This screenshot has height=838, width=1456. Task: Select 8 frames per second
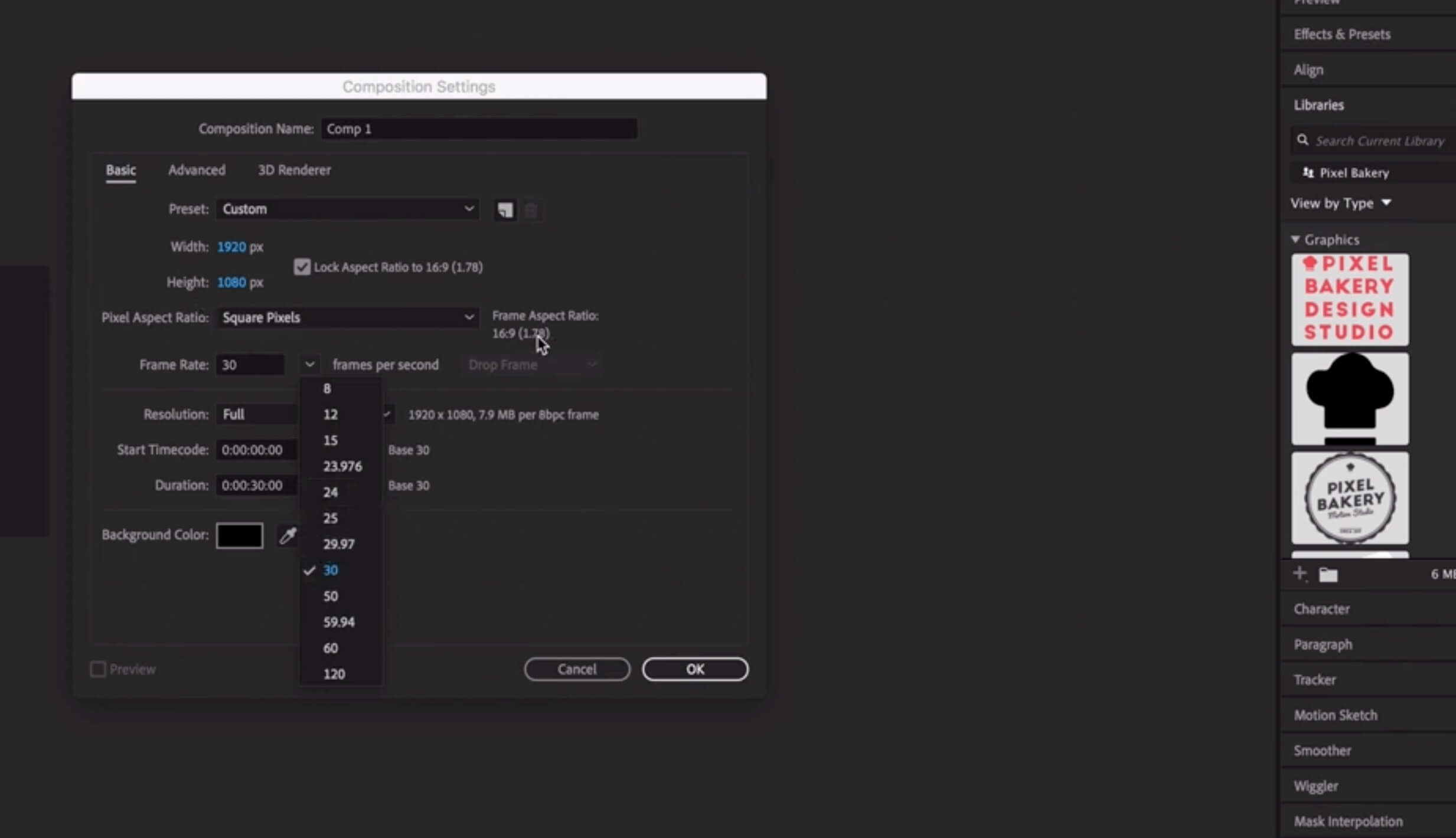tap(341, 388)
